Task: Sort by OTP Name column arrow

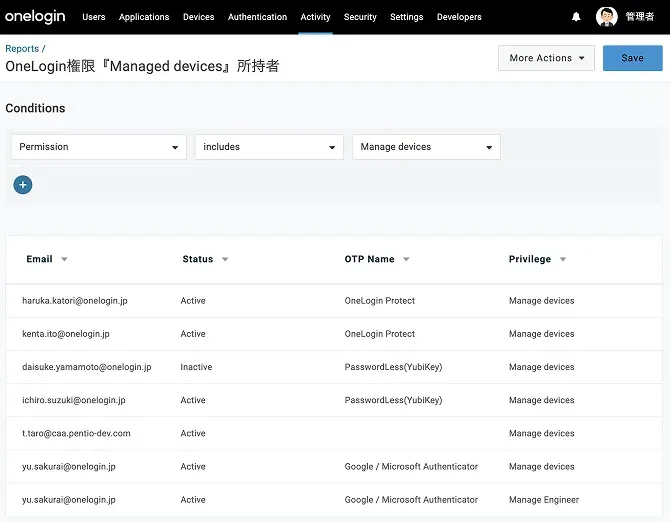Action: click(406, 260)
